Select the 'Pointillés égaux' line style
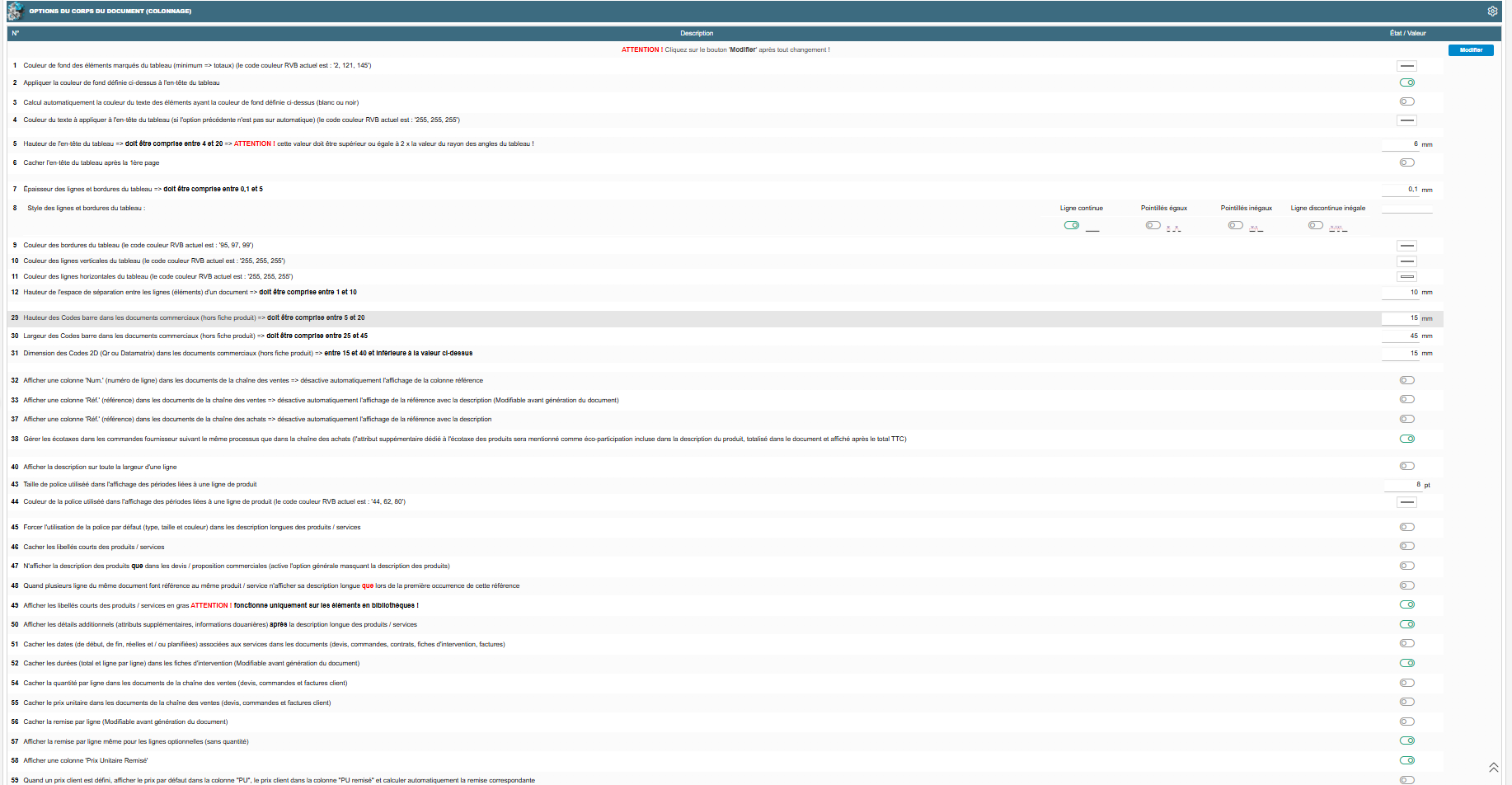Image resolution: width=1512 pixels, height=785 pixels. 1153,225
